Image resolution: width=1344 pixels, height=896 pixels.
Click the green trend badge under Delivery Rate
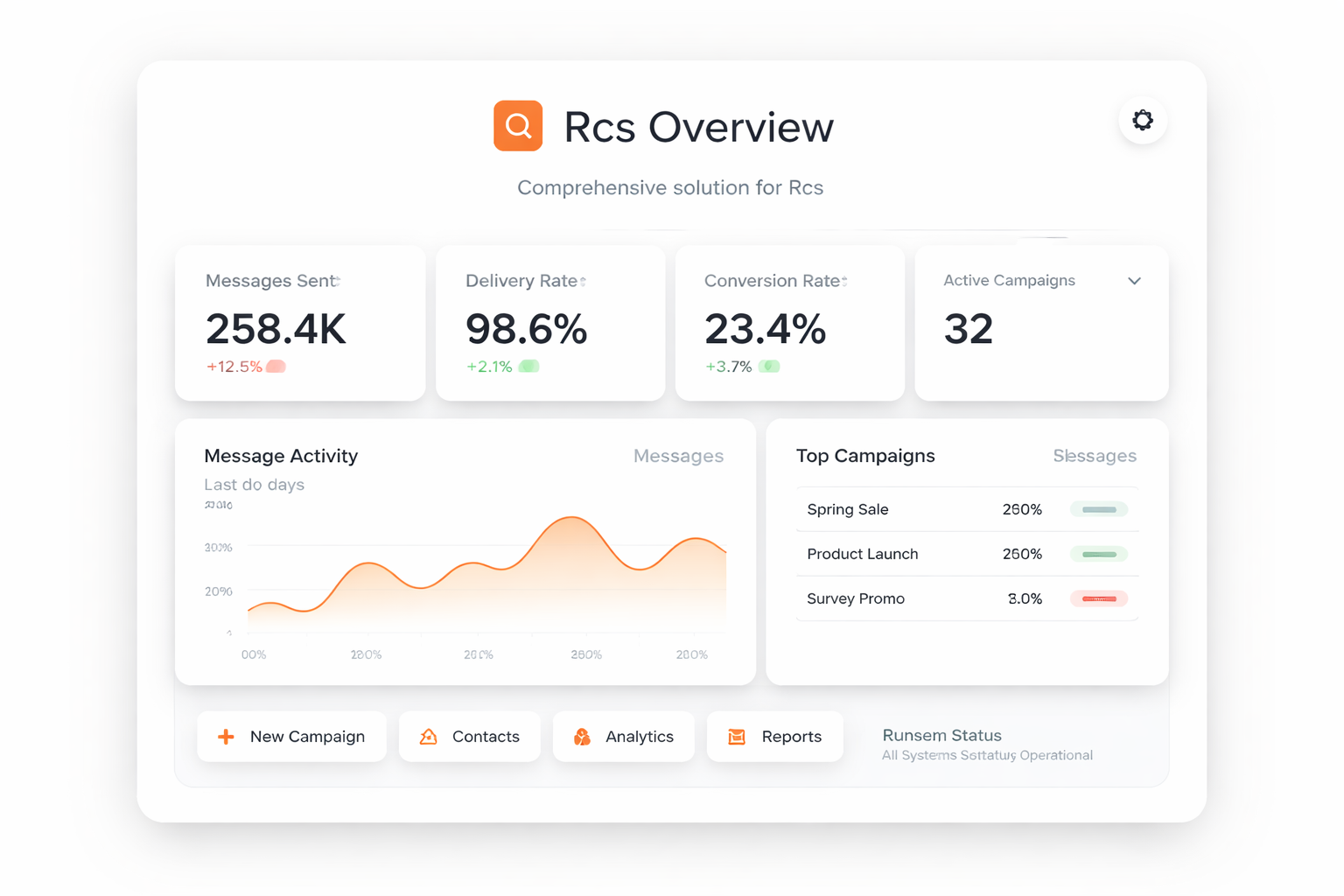pos(528,367)
